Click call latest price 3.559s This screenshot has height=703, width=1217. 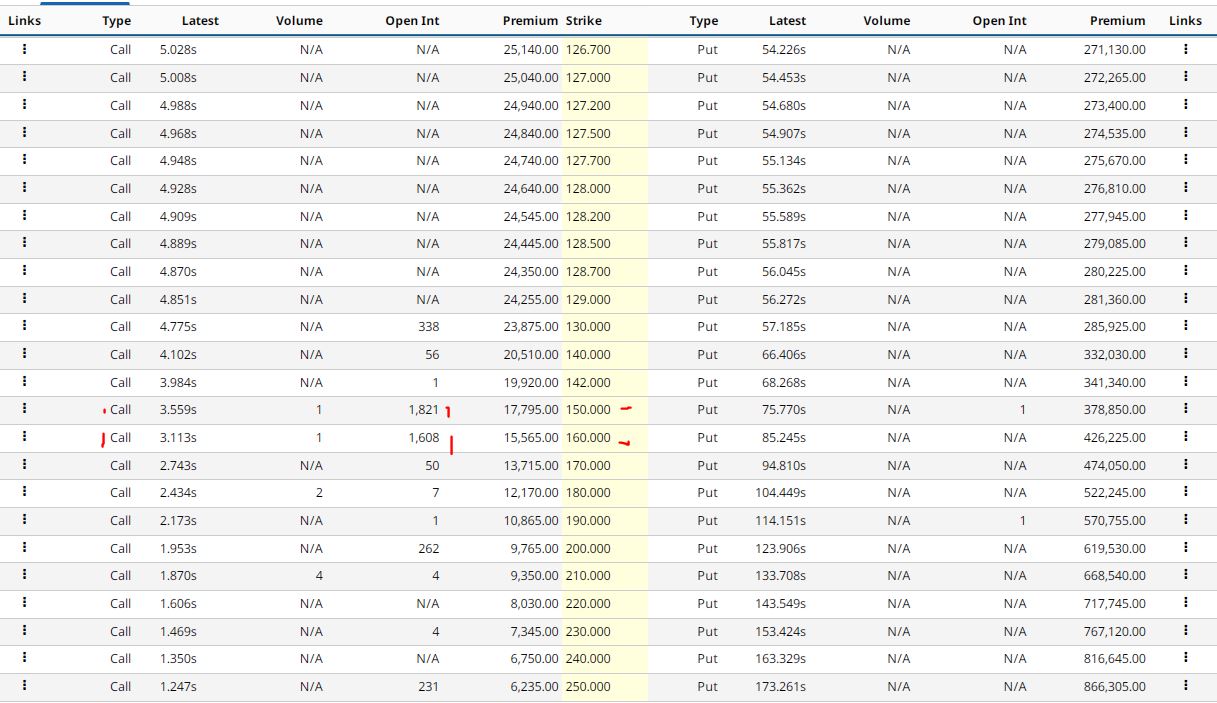[x=178, y=409]
